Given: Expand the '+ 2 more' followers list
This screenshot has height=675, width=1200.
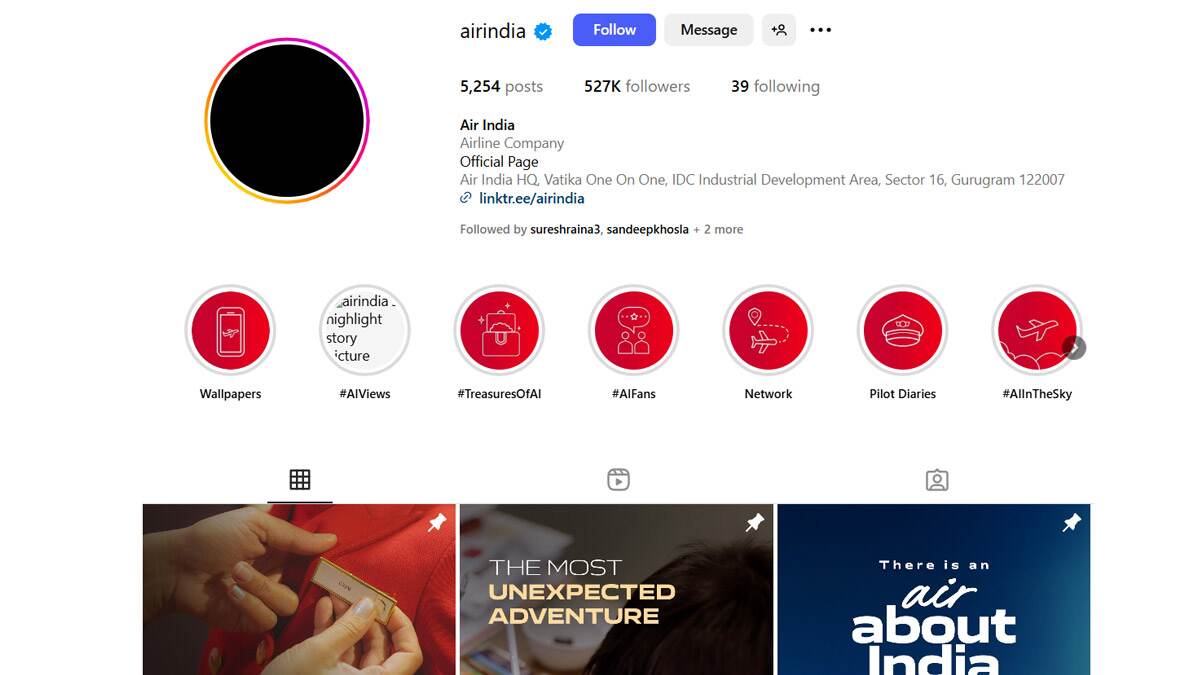Looking at the screenshot, I should 718,229.
